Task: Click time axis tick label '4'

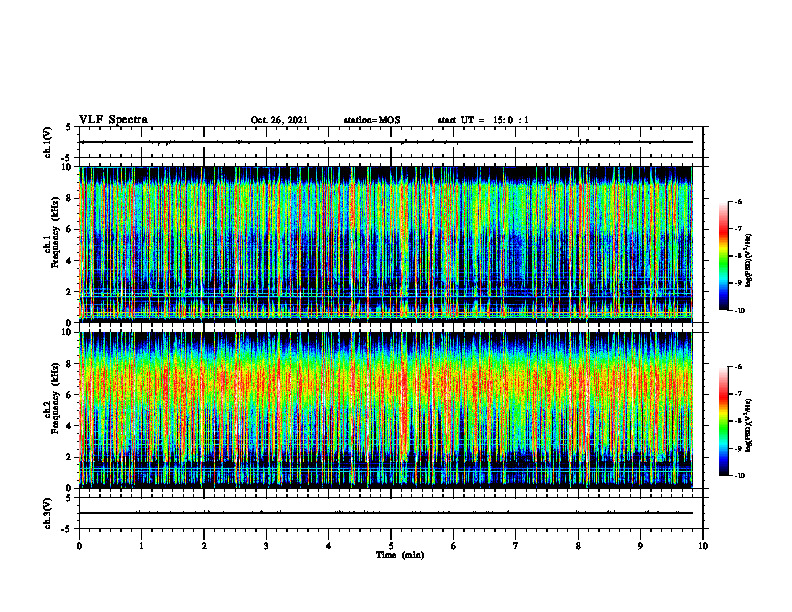Action: tap(328, 546)
